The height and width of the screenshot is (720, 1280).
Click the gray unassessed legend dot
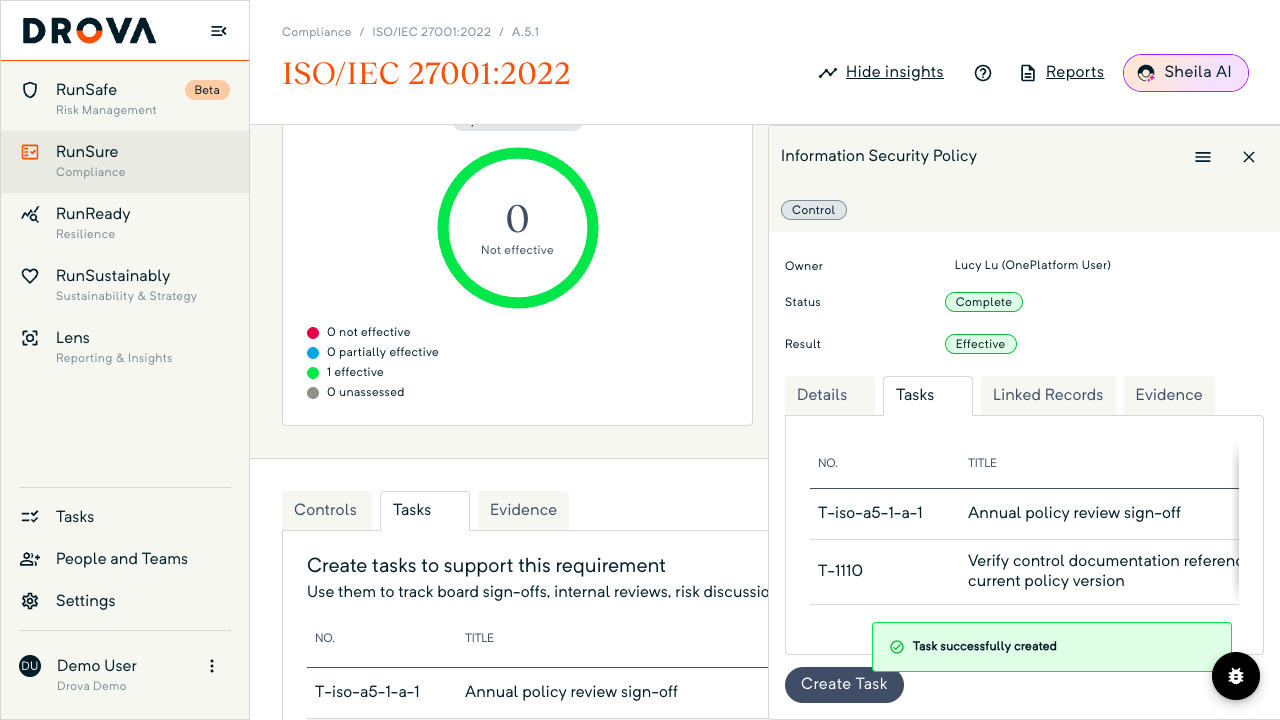313,393
